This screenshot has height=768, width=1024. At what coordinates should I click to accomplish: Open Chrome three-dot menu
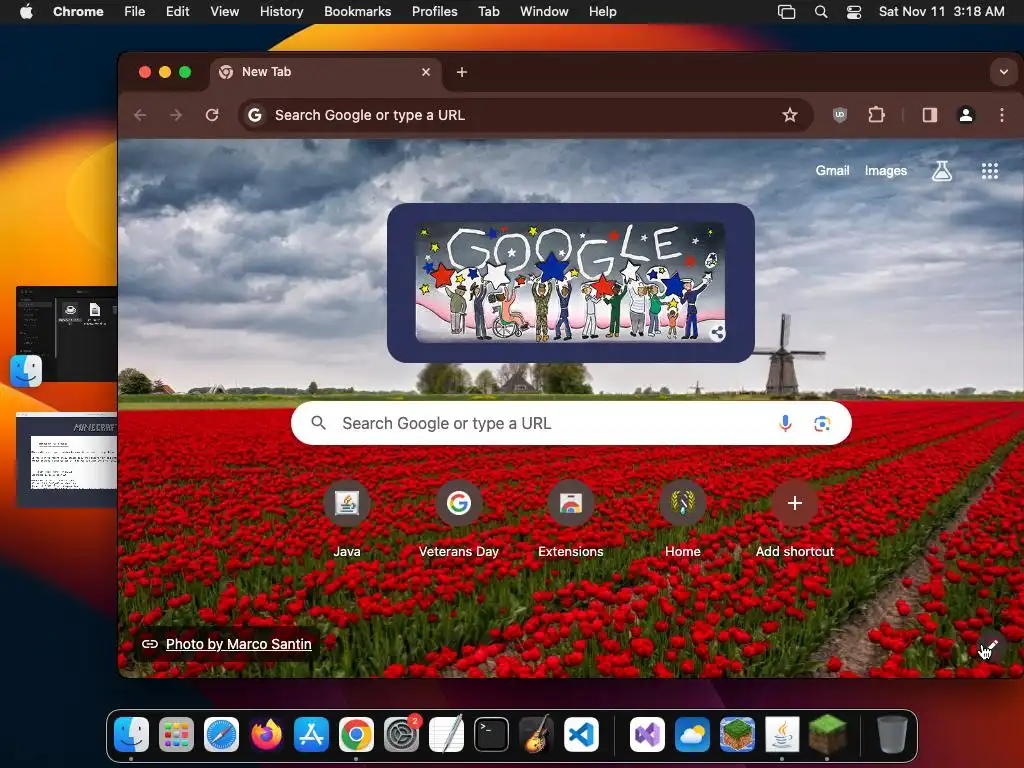coord(1002,115)
